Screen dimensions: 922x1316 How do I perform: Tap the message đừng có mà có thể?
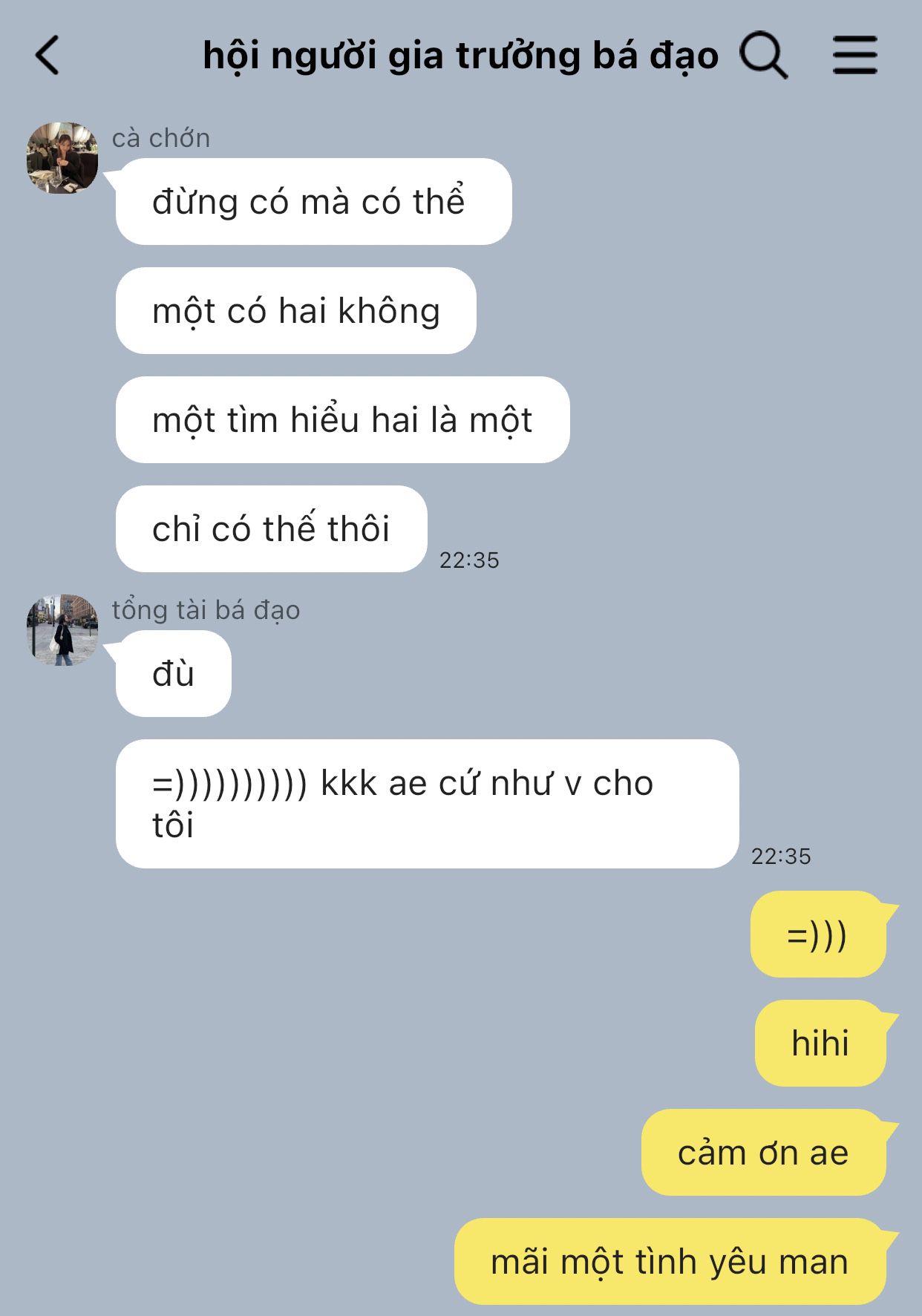(x=314, y=201)
